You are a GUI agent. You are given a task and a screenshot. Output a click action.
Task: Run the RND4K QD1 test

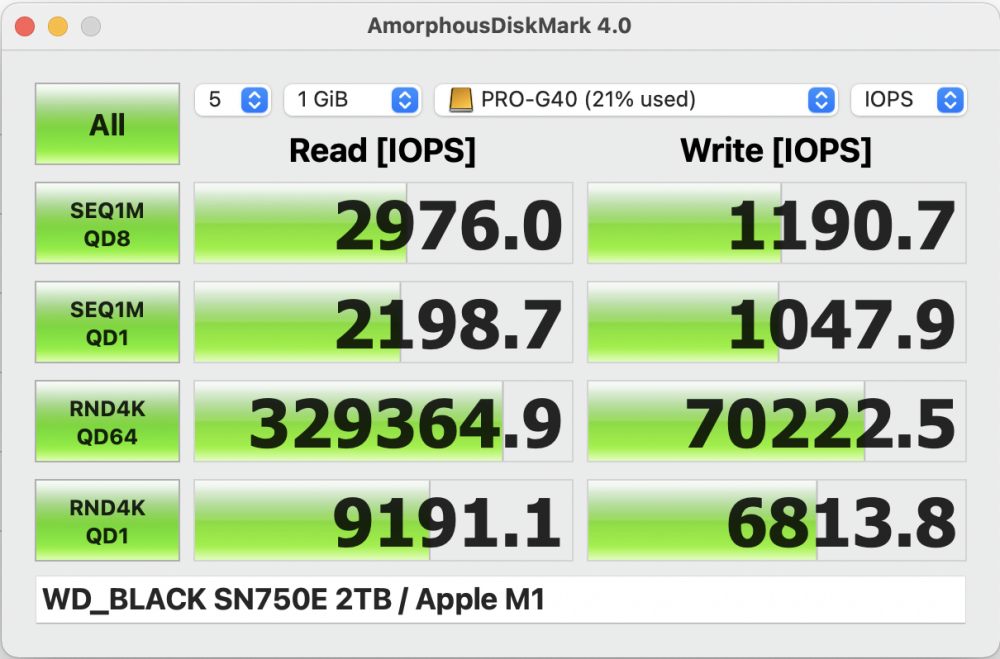pos(107,521)
